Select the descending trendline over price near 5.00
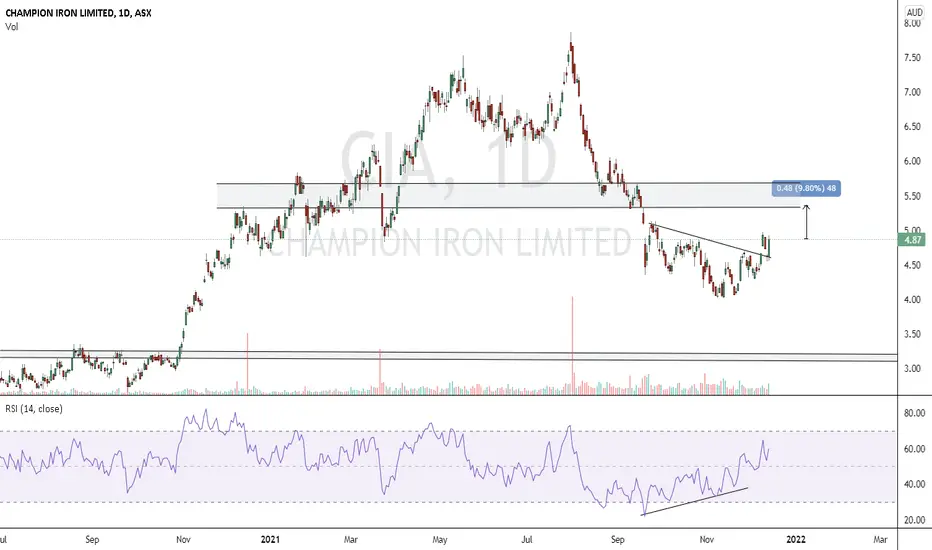932x550 pixels. (710, 240)
